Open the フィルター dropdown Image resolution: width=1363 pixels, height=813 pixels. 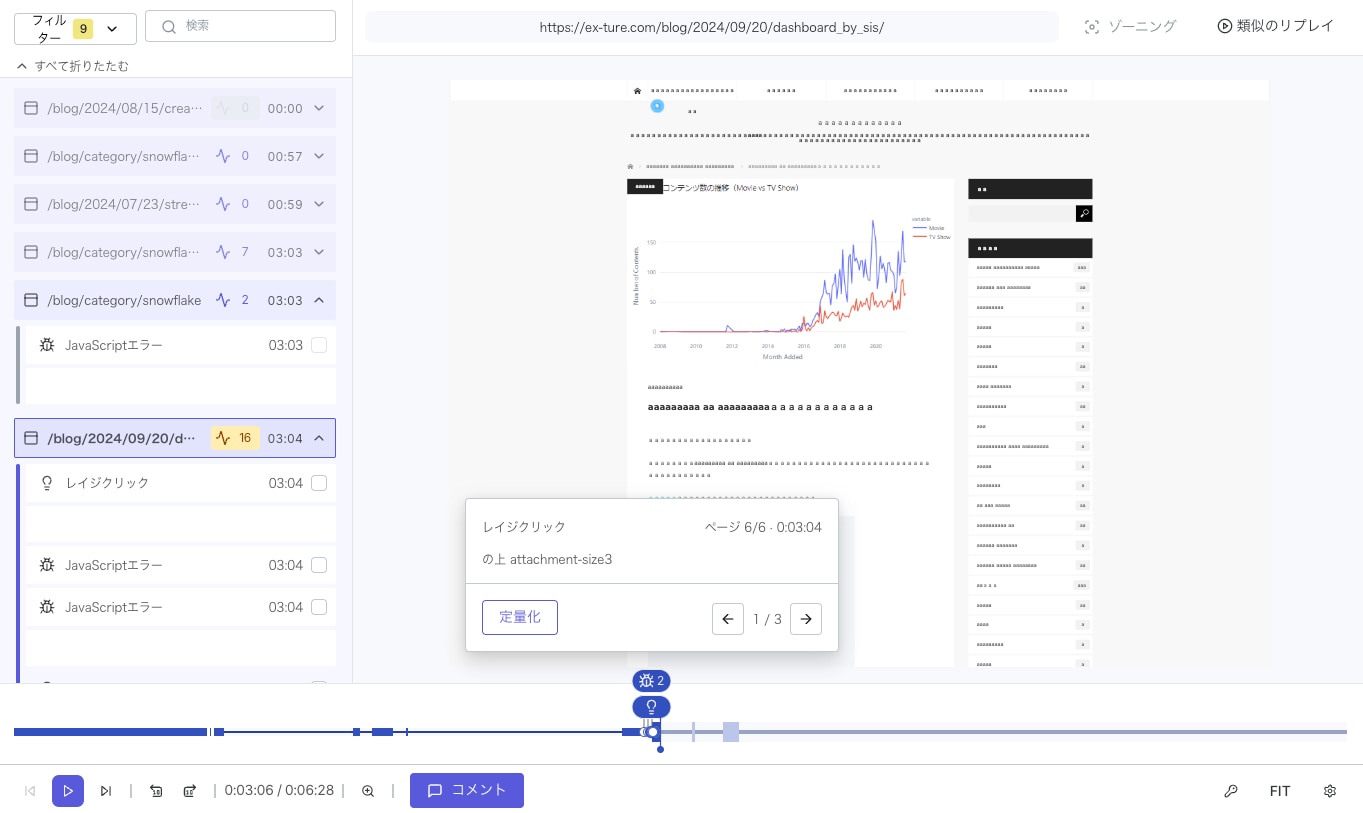click(x=75, y=29)
